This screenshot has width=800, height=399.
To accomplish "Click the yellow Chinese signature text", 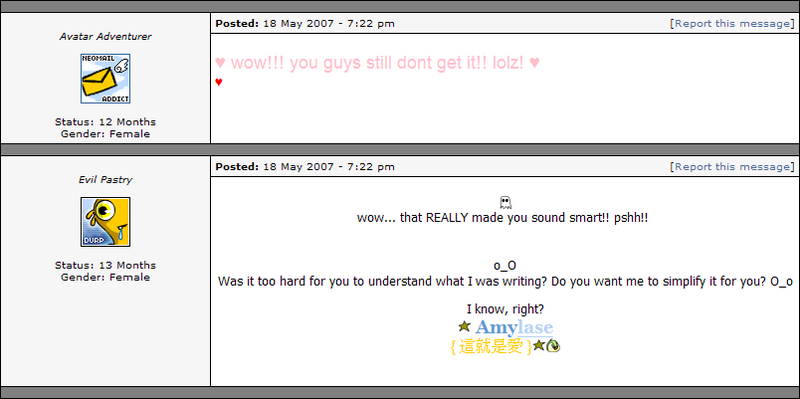I will pos(491,346).
